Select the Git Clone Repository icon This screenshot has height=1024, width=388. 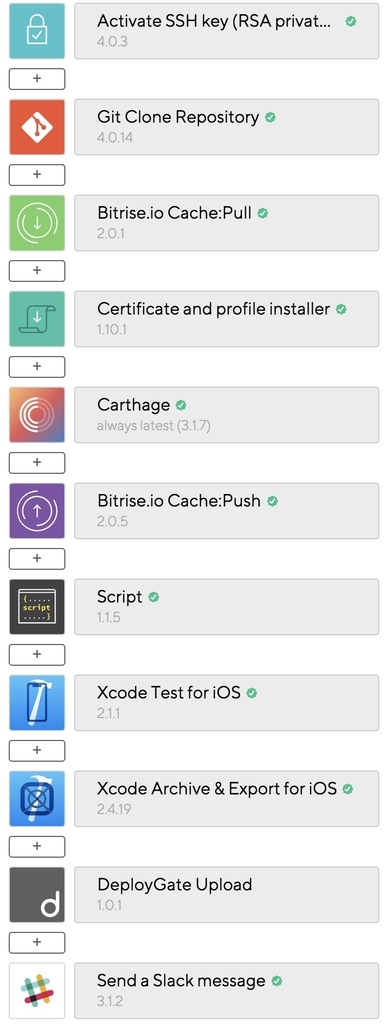point(37,127)
